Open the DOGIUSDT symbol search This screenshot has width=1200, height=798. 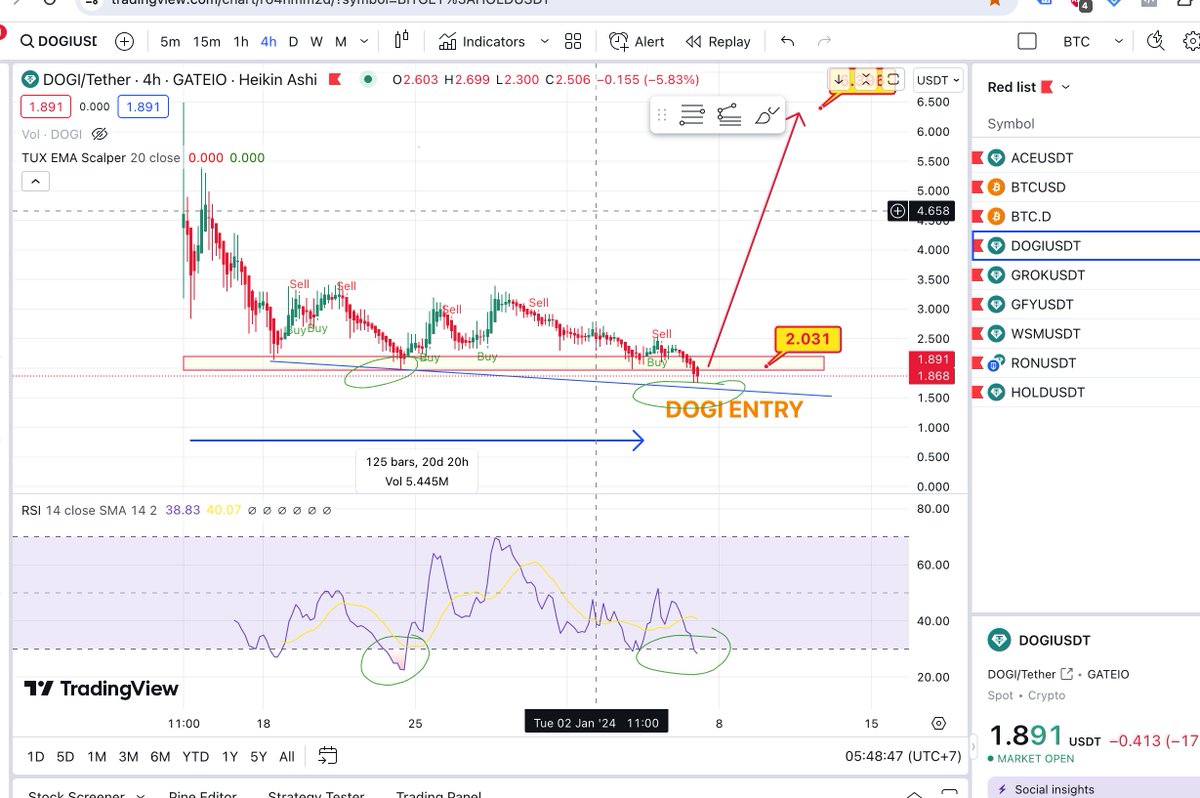pos(60,42)
